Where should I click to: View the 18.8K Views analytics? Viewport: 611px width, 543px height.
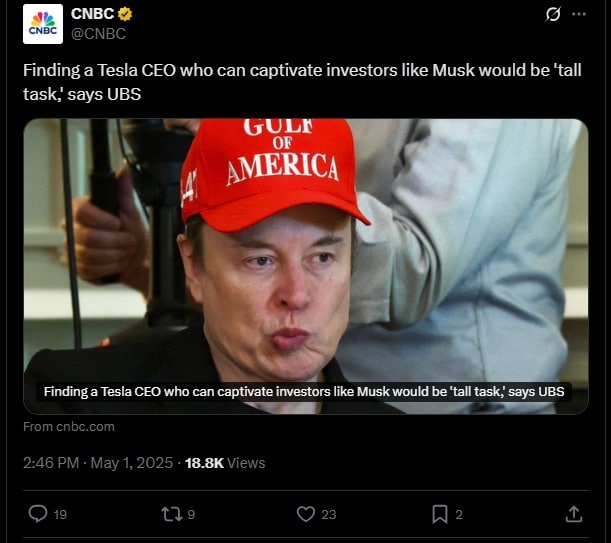225,463
